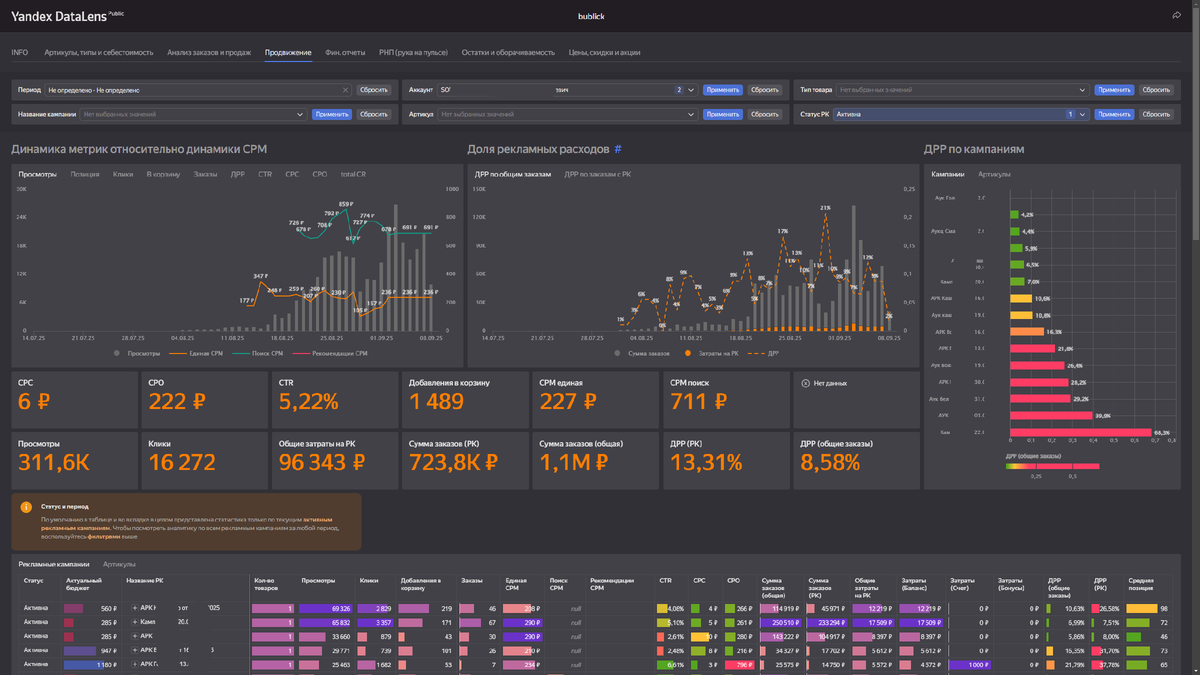Click the info icon in Статус и период notice

click(x=27, y=508)
